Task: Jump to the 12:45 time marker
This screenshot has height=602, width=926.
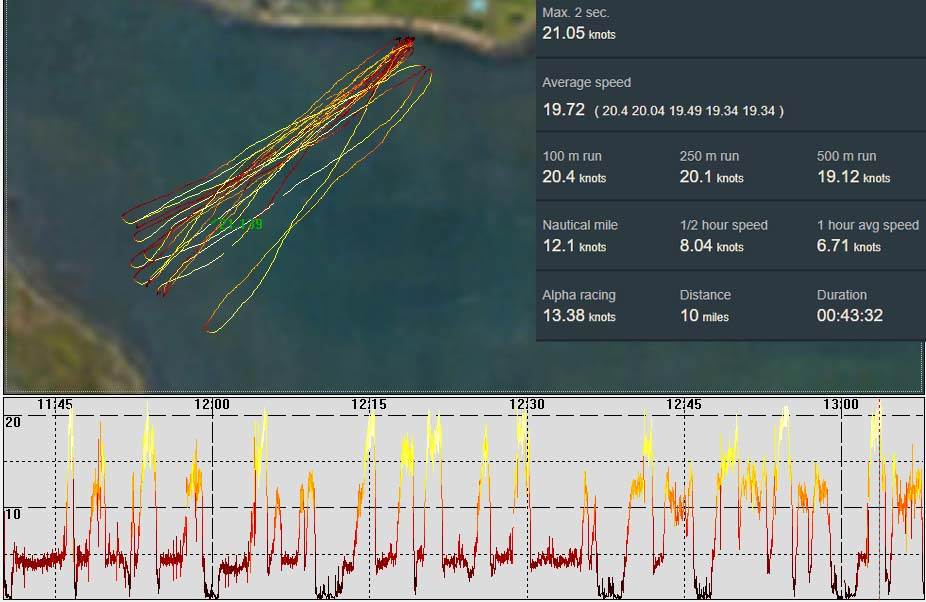Action: coord(684,404)
